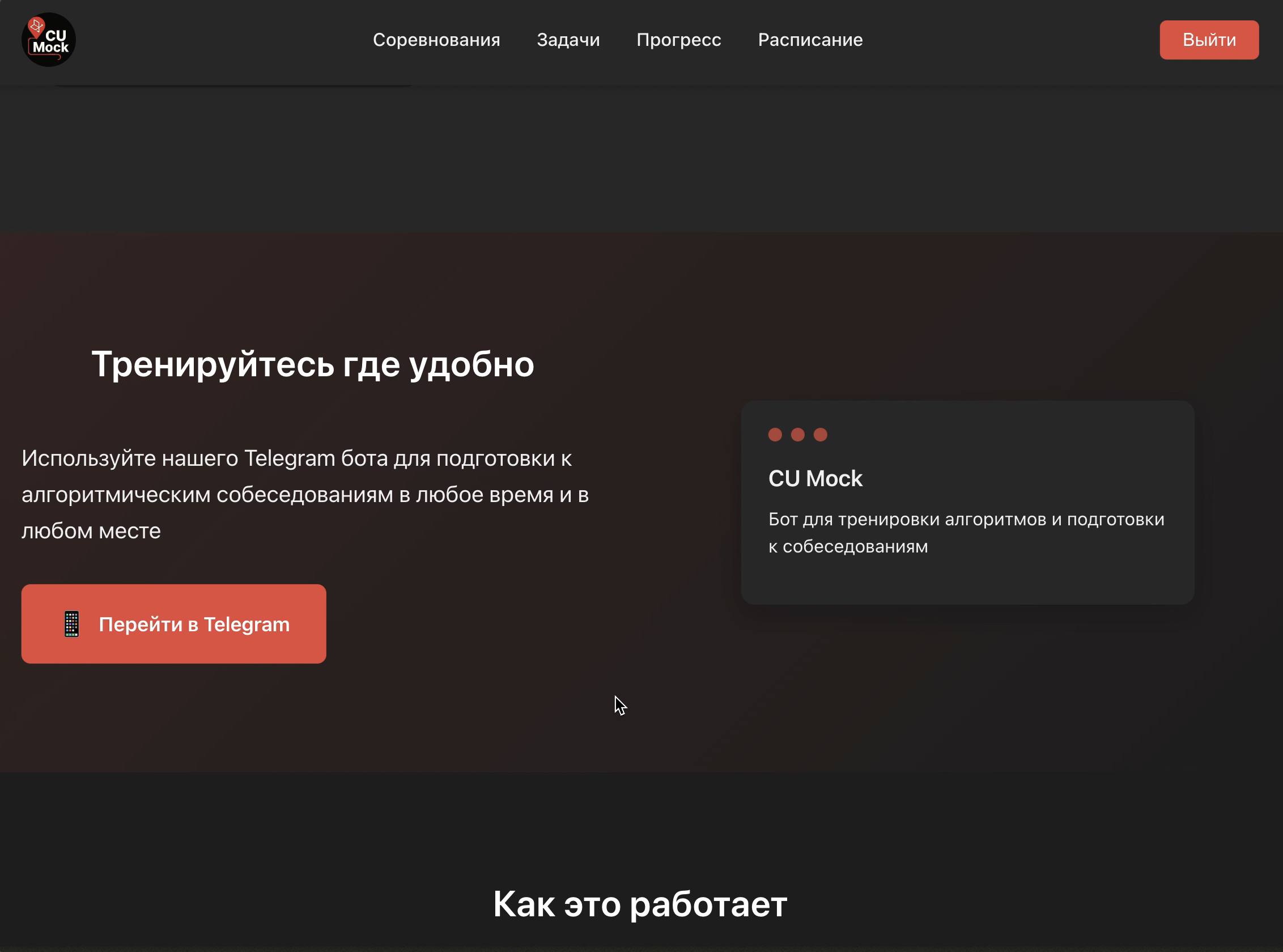Click the bot description text inside the card
The image size is (1283, 952).
[x=966, y=533]
